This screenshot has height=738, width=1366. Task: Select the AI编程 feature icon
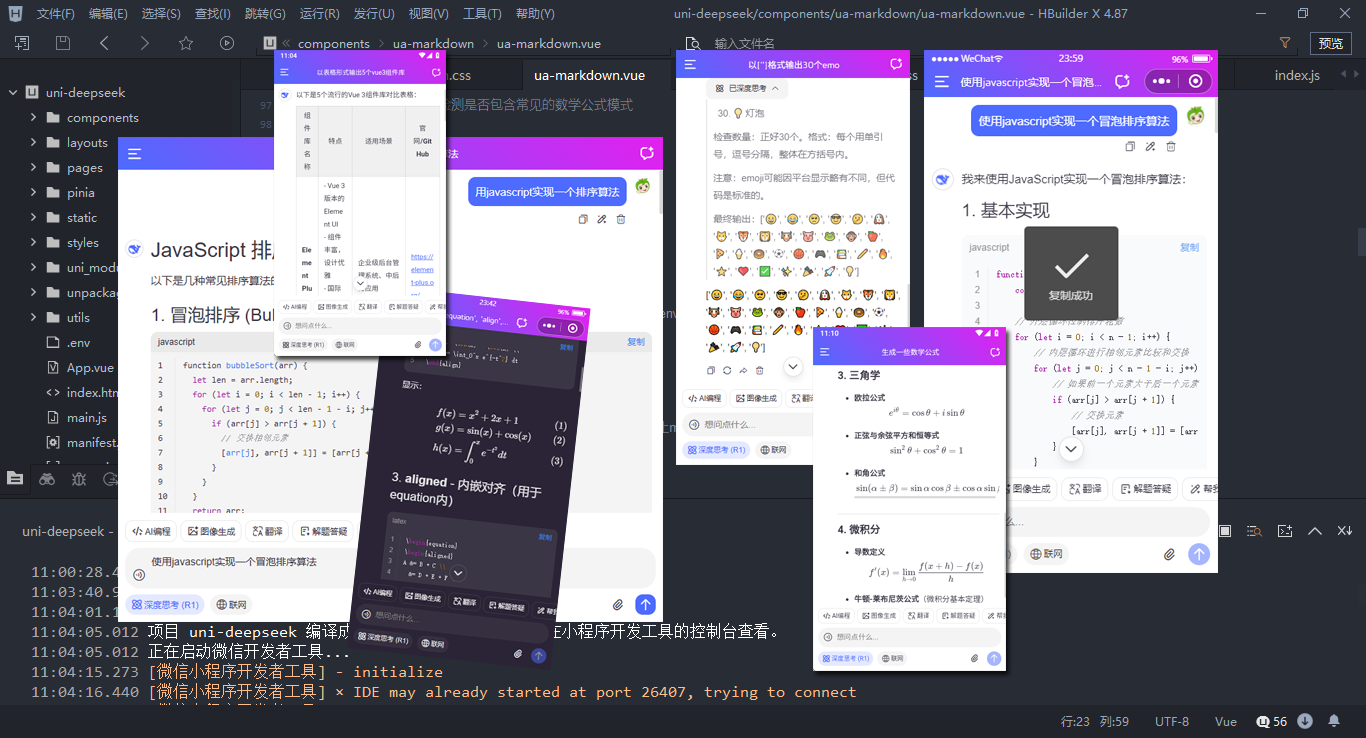152,531
